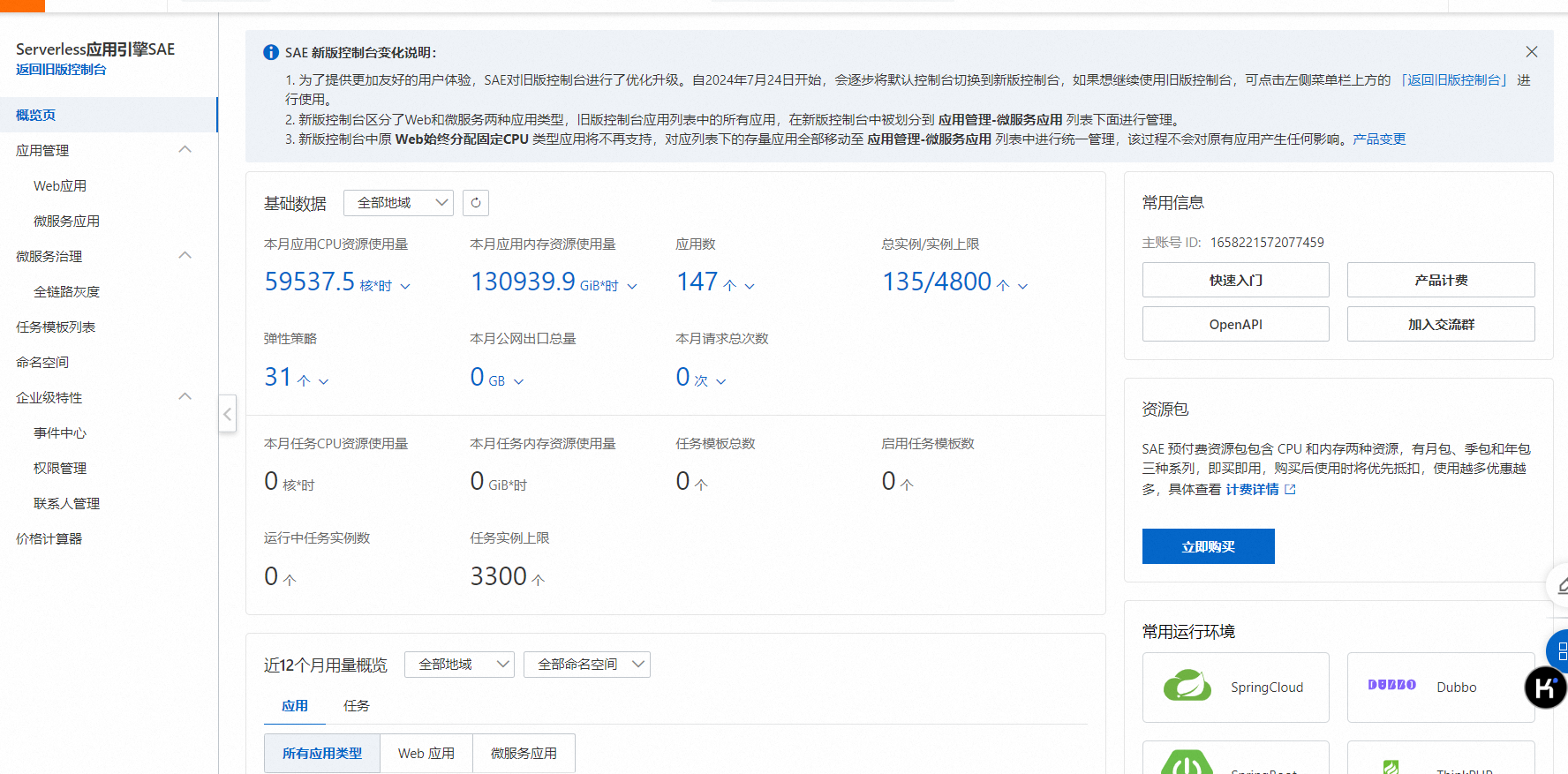Expand 本月请求总次数 chevron
Image resolution: width=1568 pixels, height=774 pixels.
point(720,381)
